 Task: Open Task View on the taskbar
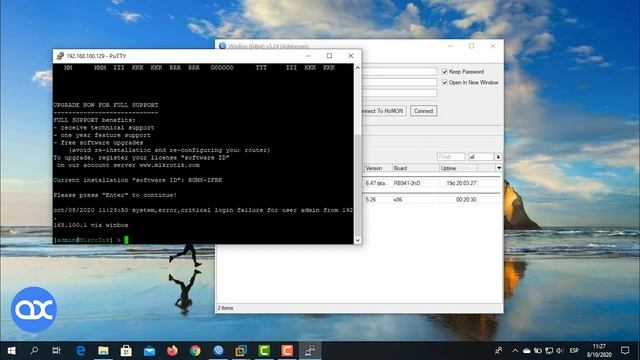[57, 350]
